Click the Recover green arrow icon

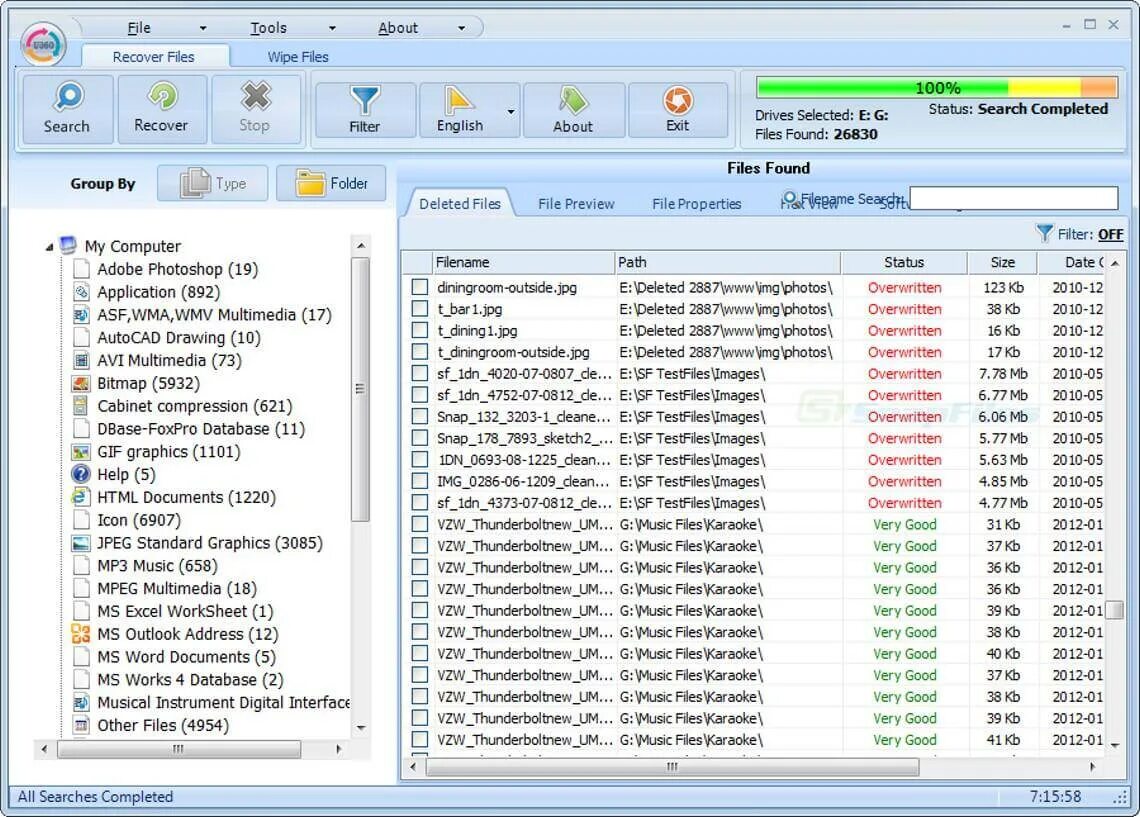[x=161, y=97]
